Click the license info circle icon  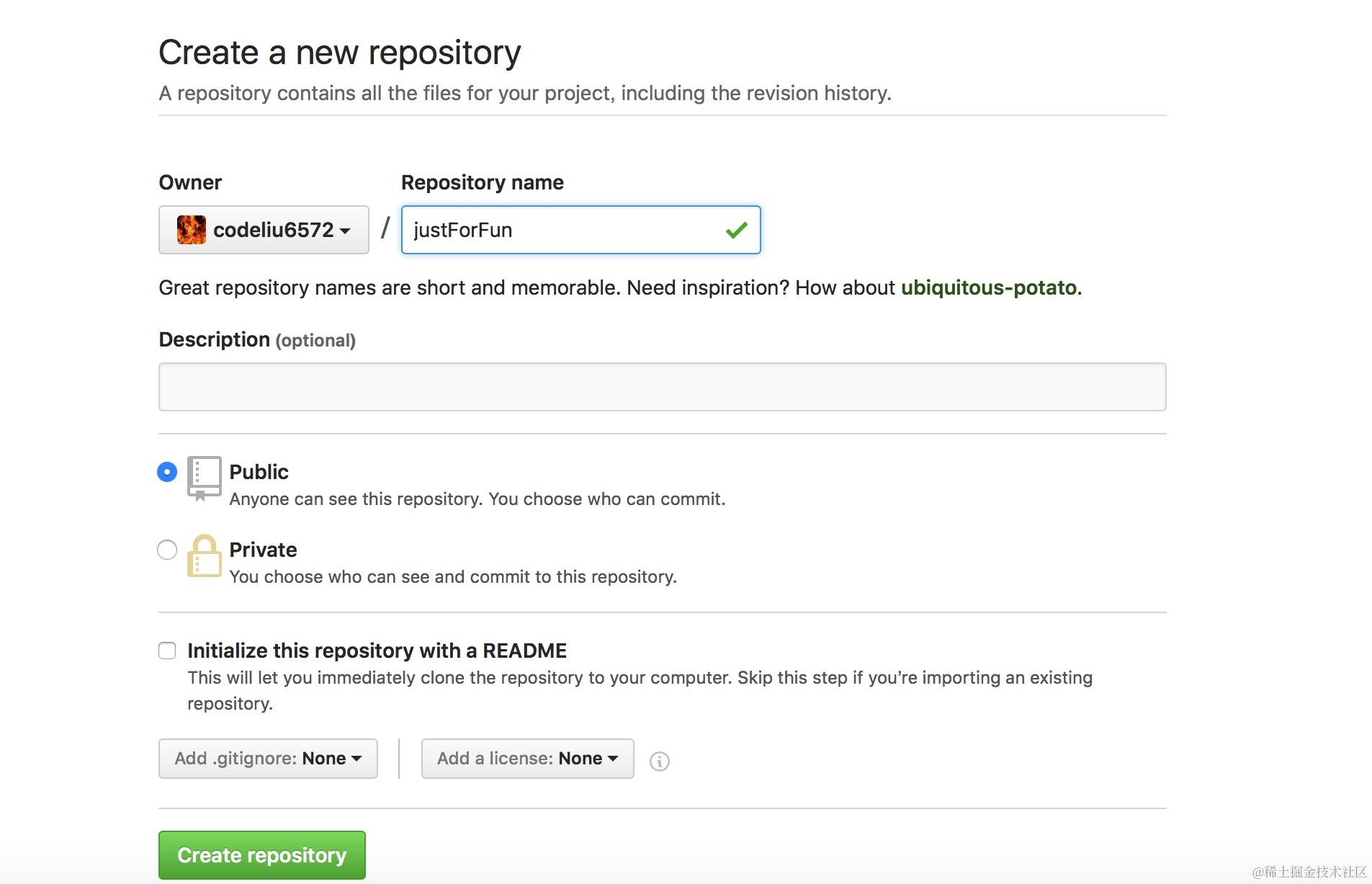point(659,761)
